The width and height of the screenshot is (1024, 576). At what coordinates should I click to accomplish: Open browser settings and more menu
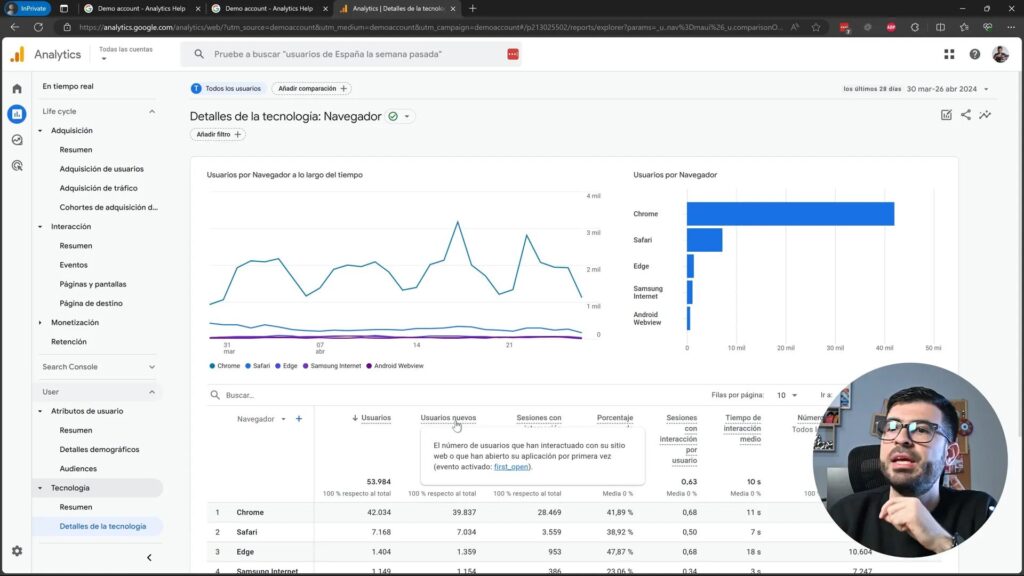tap(1011, 27)
